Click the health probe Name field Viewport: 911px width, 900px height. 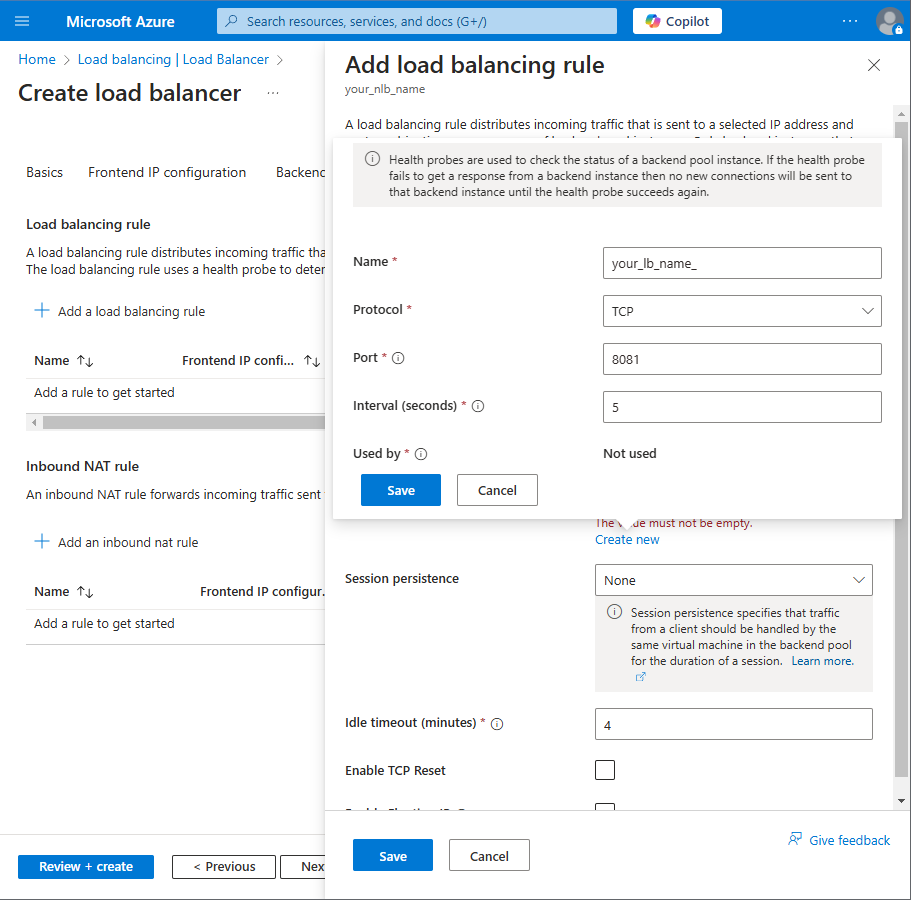[742, 263]
